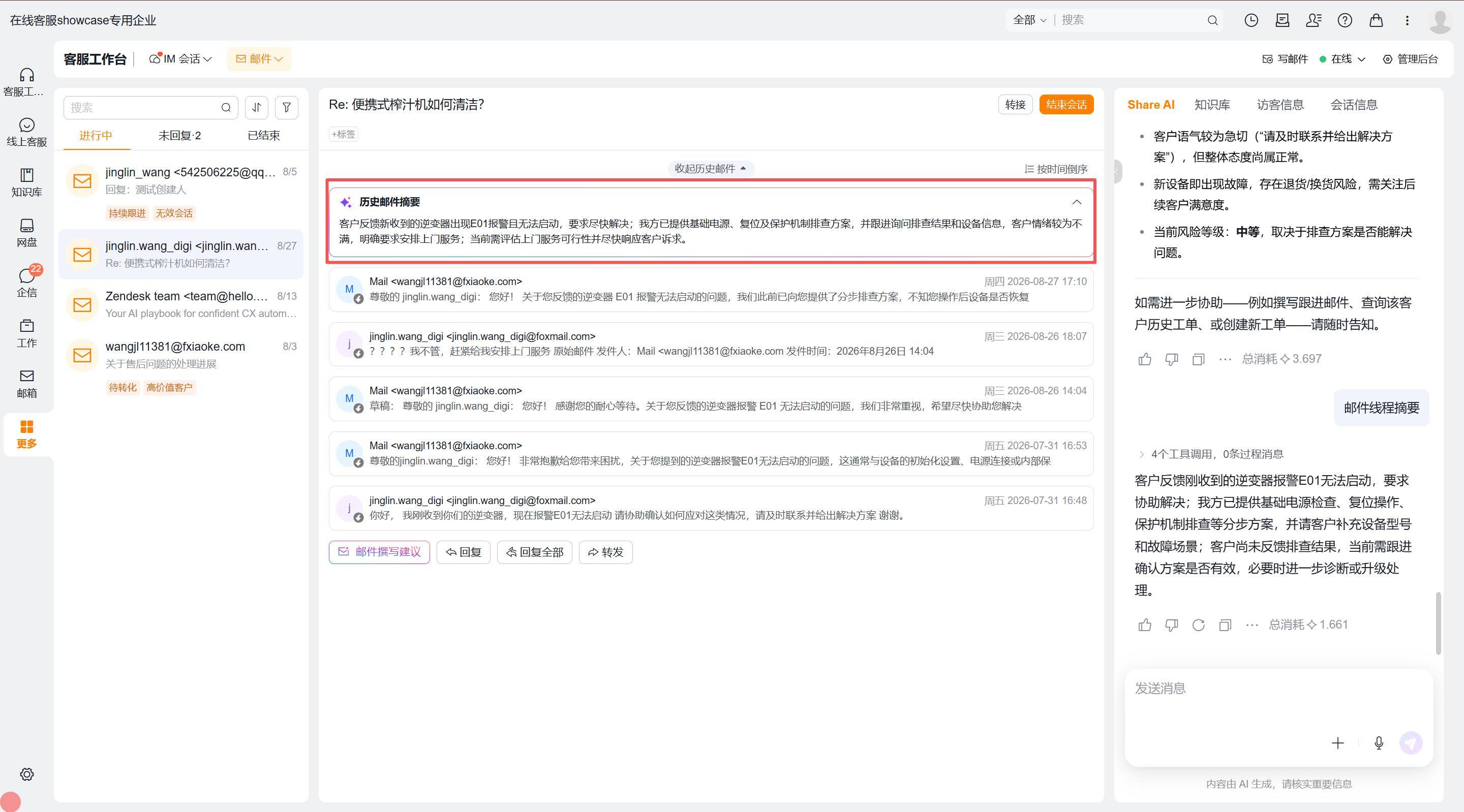The image size is (1464, 812).
Task: Dislike the 3.697 consumption AI answer
Action: pyautogui.click(x=1171, y=359)
